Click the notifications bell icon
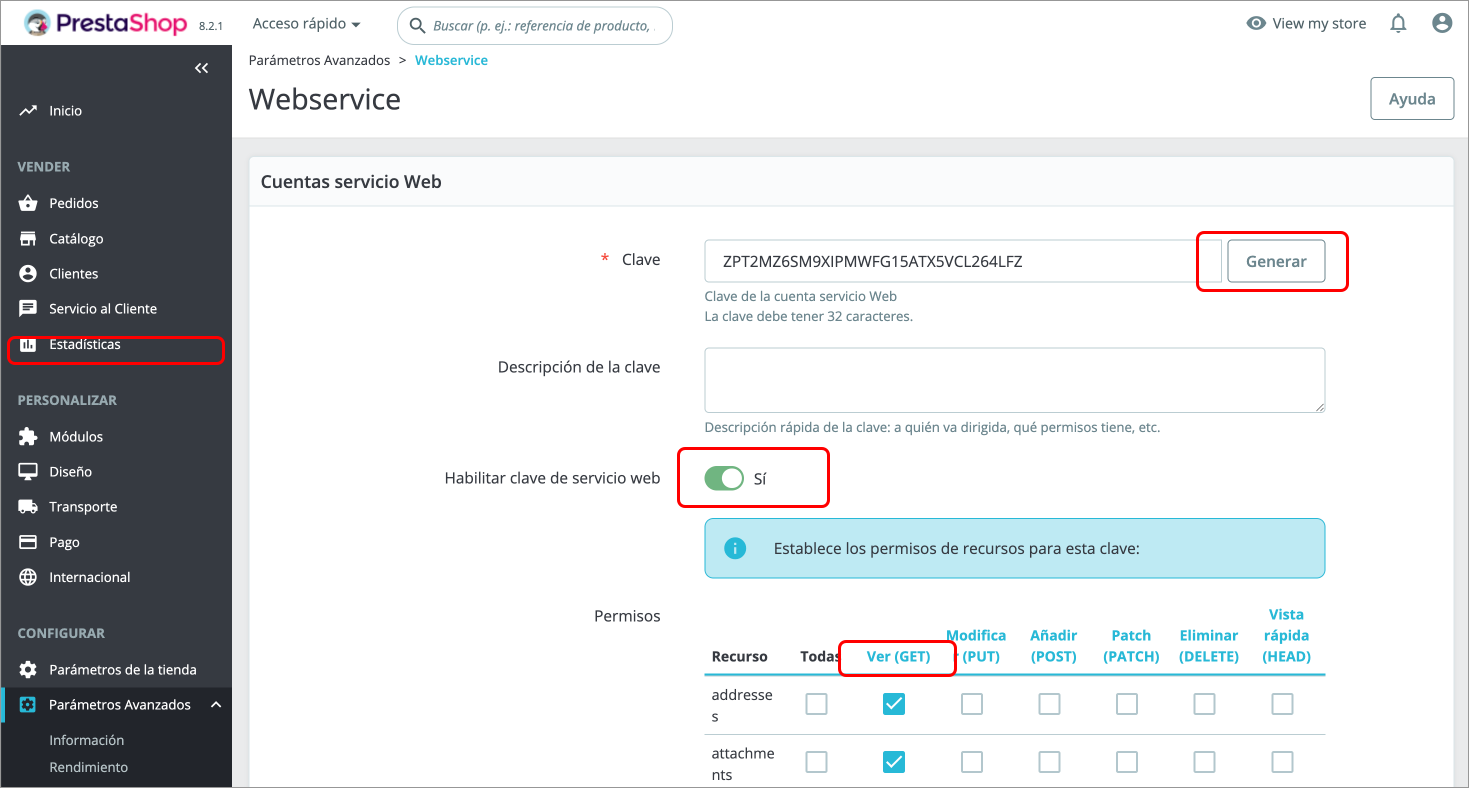Image resolution: width=1469 pixels, height=788 pixels. [1398, 23]
